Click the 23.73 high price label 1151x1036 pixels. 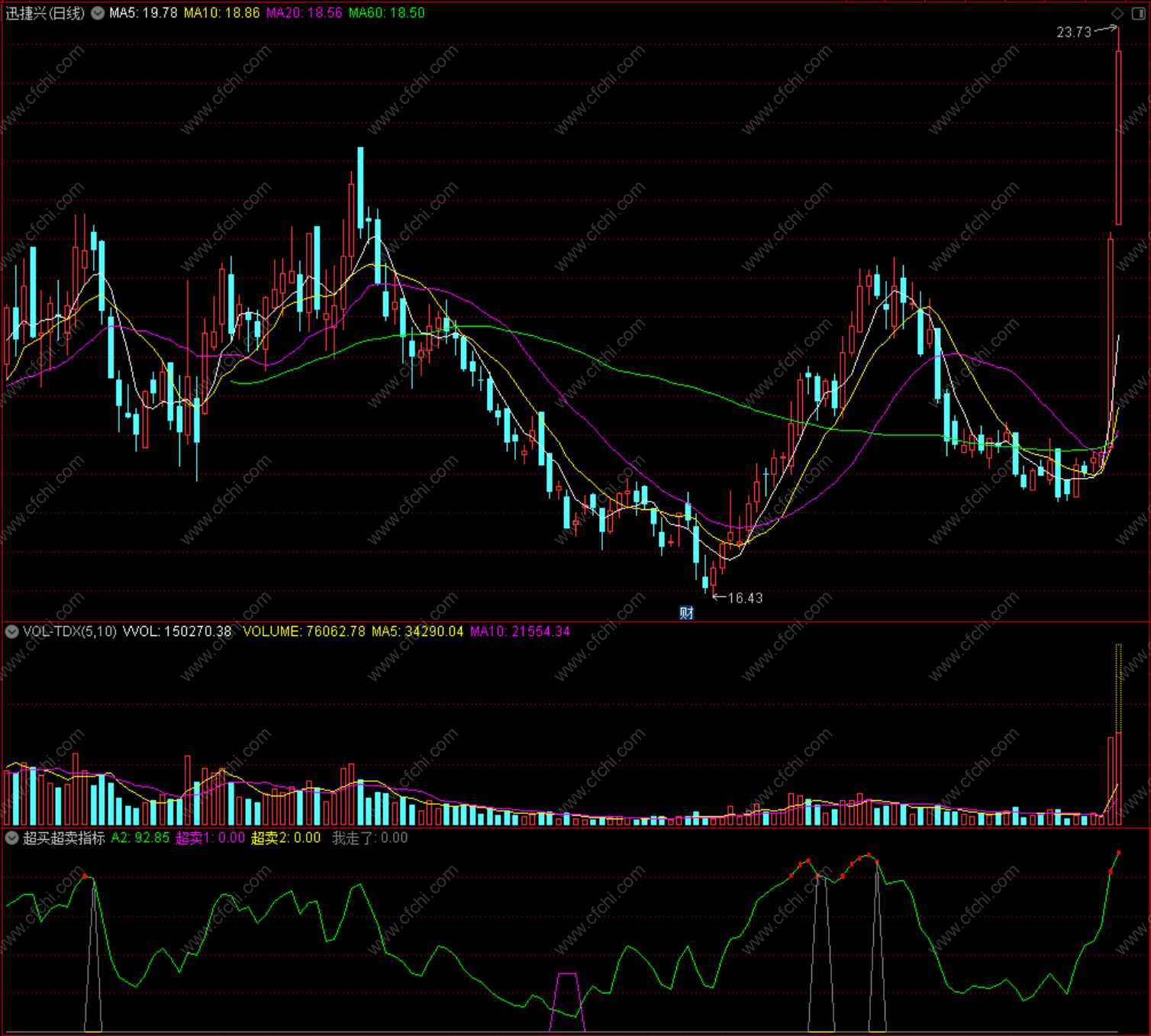click(1074, 32)
